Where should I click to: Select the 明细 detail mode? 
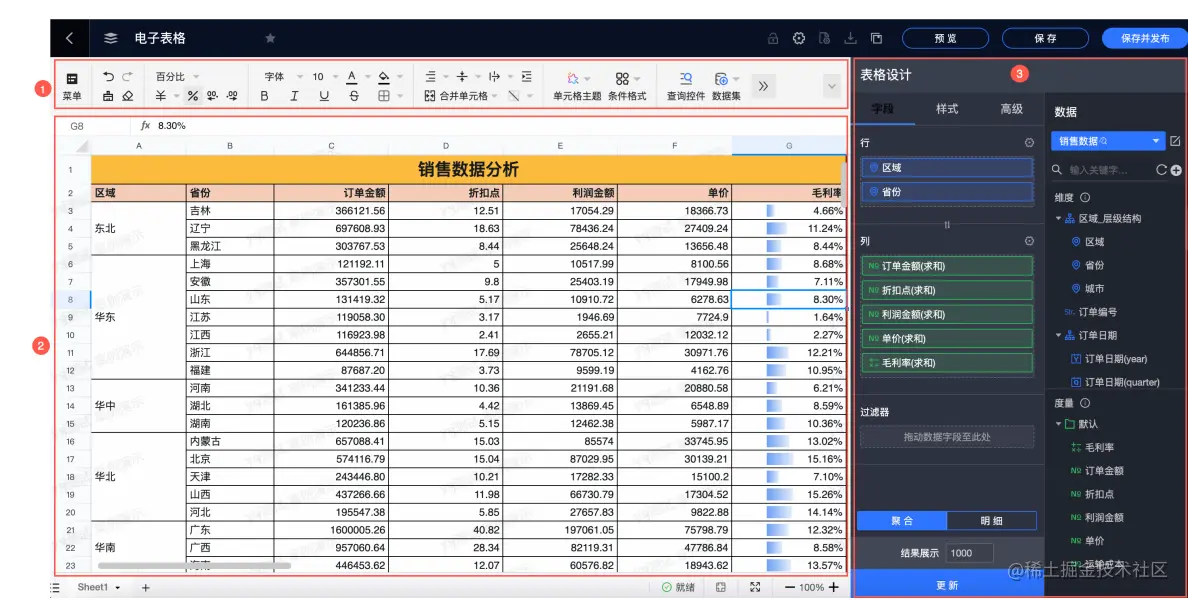coord(992,520)
